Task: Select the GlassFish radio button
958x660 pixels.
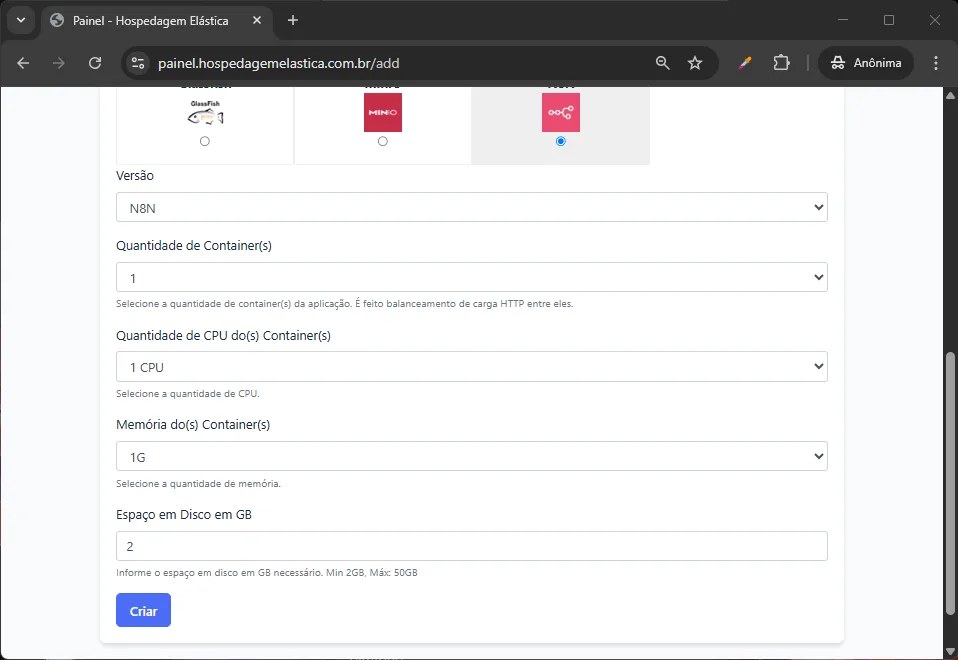Action: tap(205, 141)
